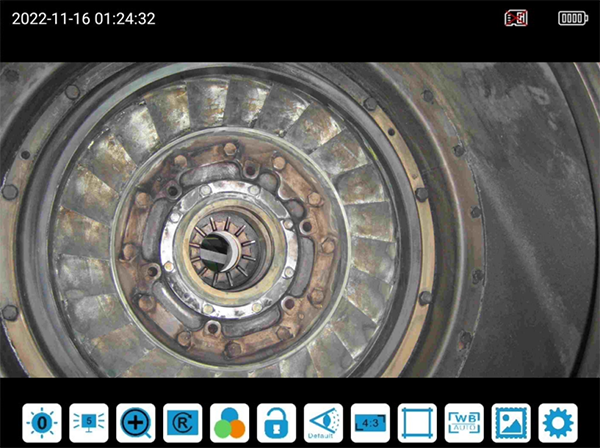This screenshot has width=600, height=448.
Task: Toggle the unlocked padlock icon
Action: pos(276,423)
